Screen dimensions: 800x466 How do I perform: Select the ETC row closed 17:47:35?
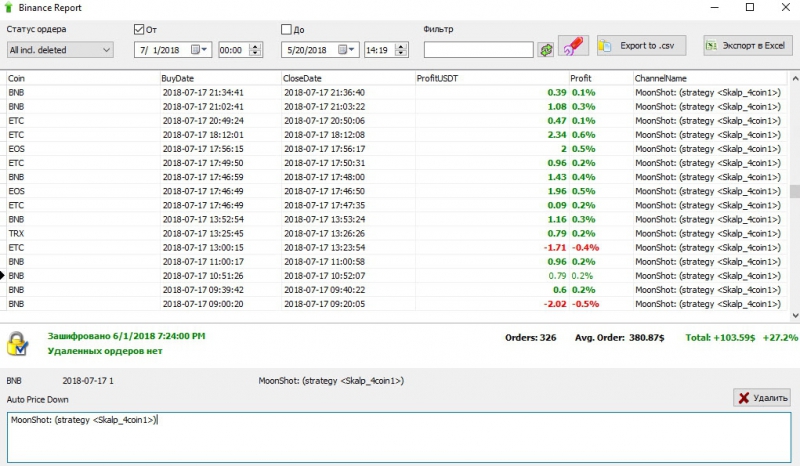tap(396, 205)
